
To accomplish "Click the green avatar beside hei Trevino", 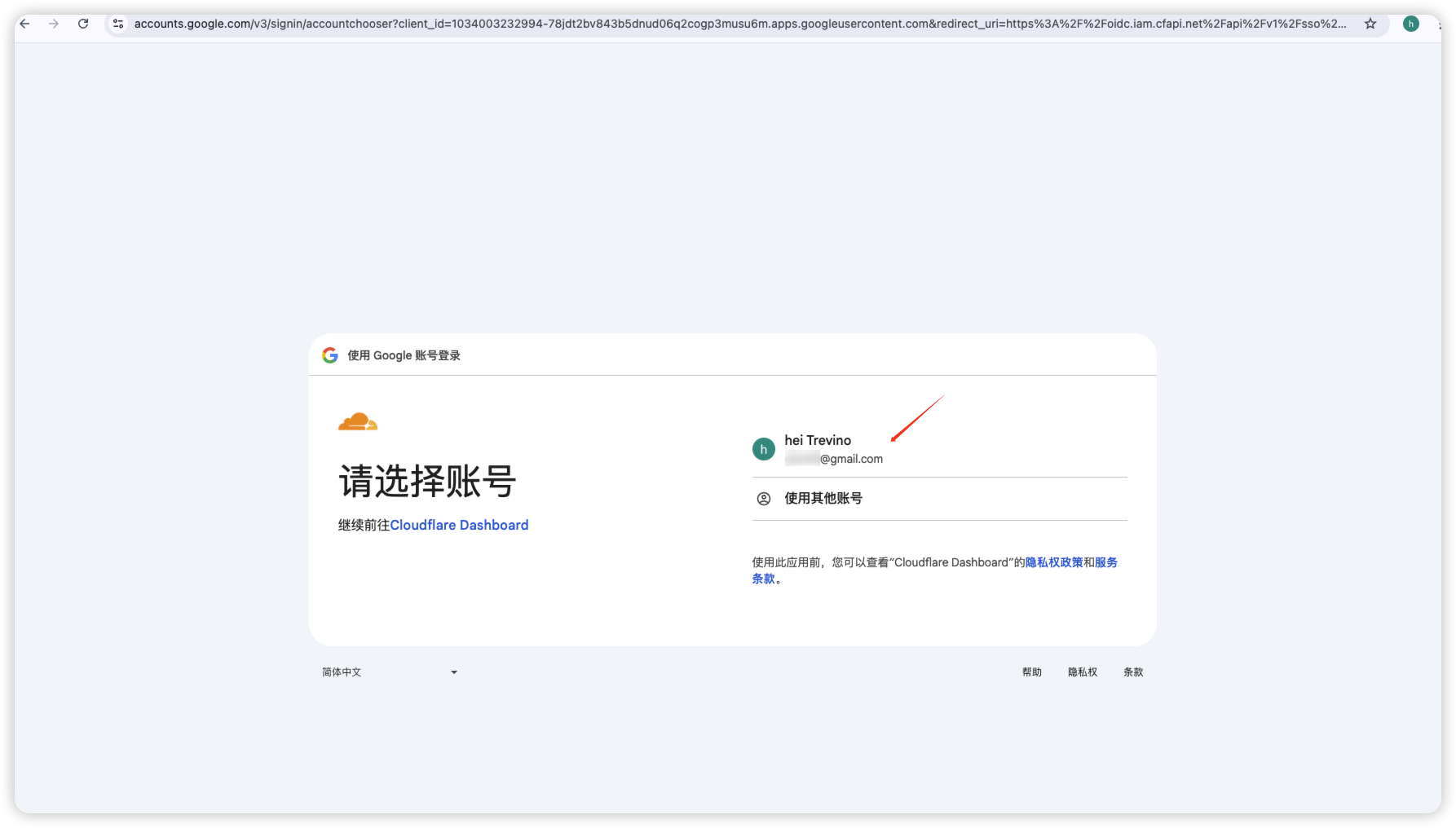I will 764,449.
